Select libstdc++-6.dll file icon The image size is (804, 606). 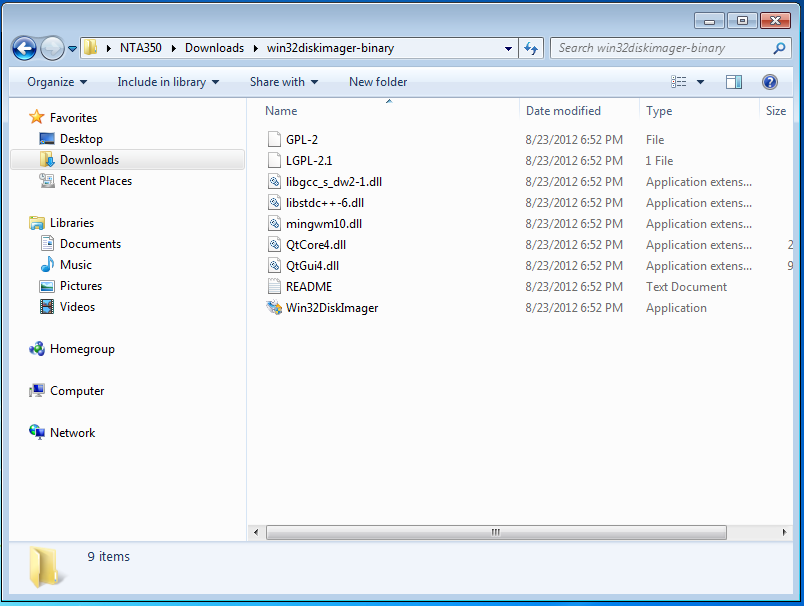click(275, 202)
